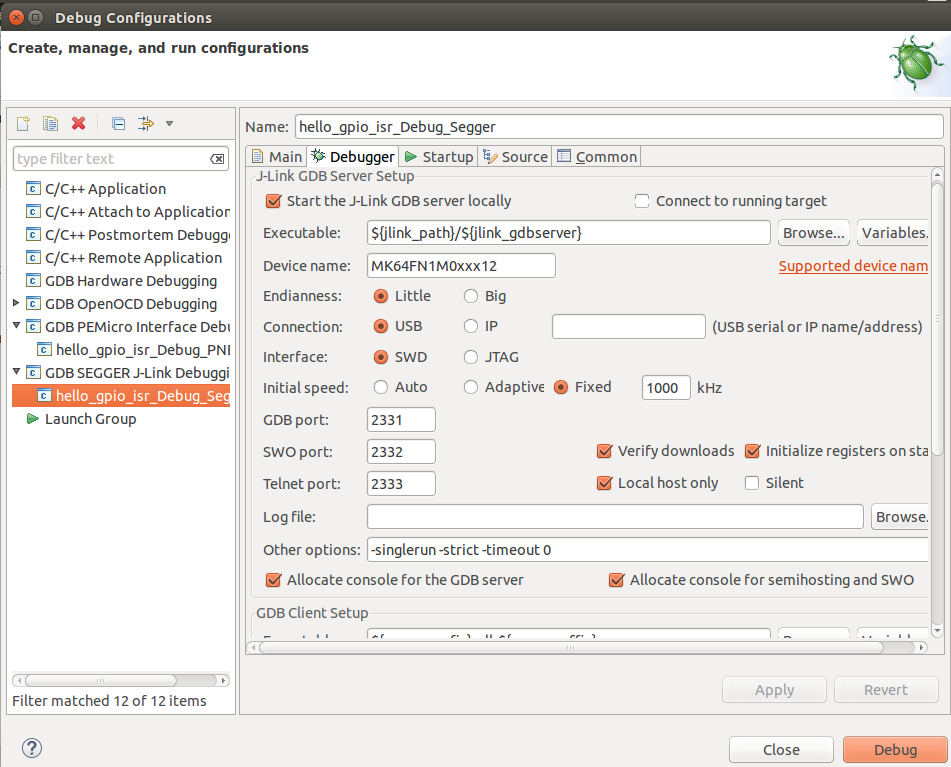The width and height of the screenshot is (951, 767).
Task: Click the configuration Name input field
Action: 619,127
